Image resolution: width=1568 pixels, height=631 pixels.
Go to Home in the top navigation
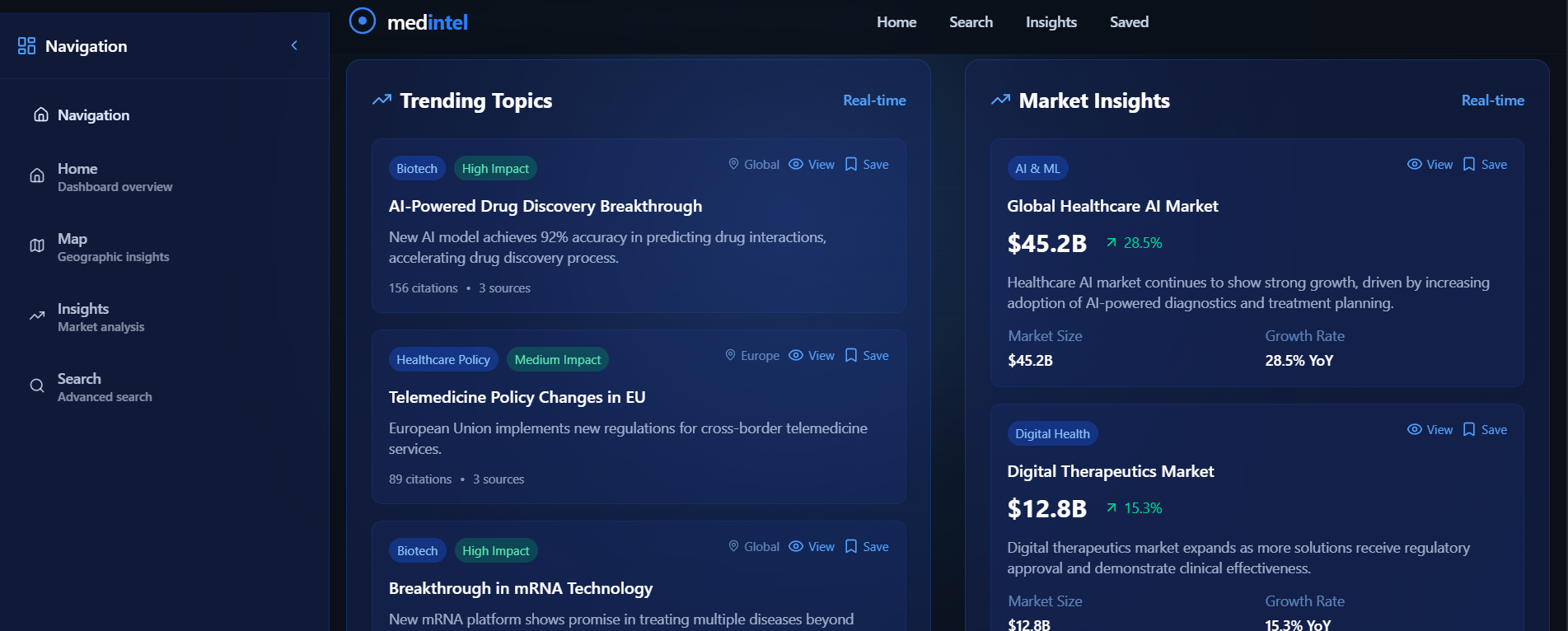click(x=896, y=22)
